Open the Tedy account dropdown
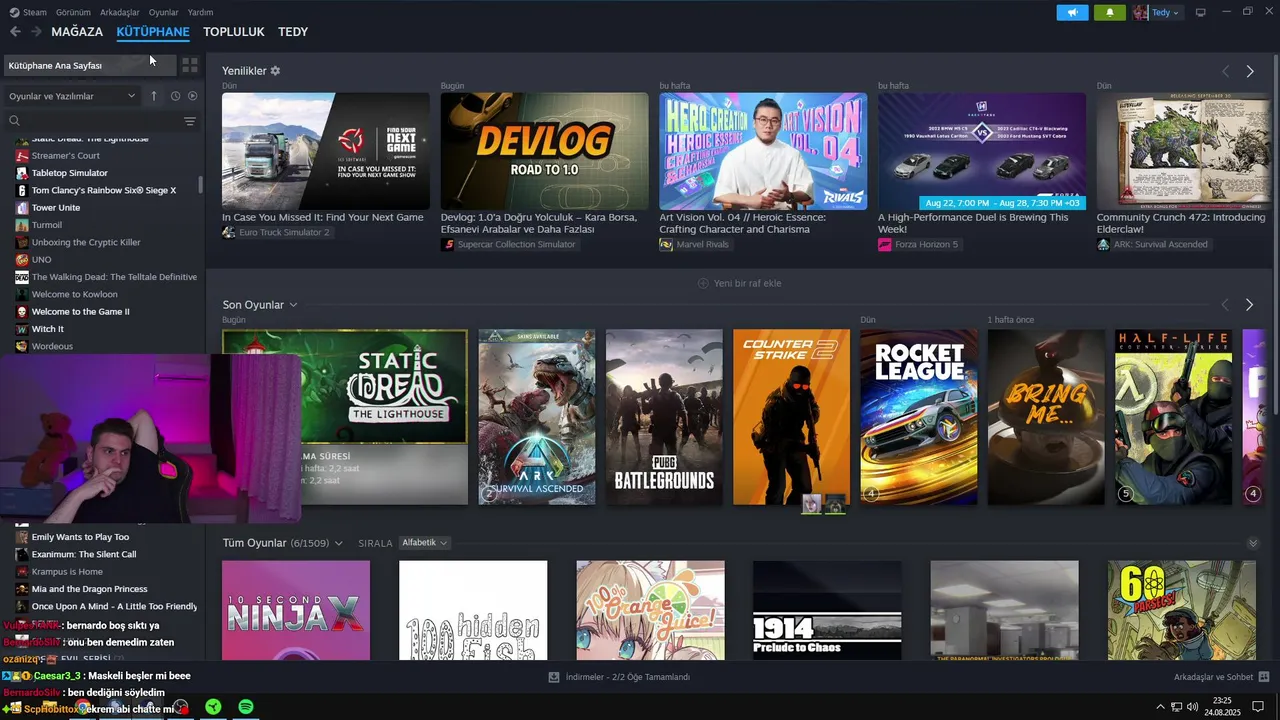This screenshot has height=720, width=1280. point(1157,12)
